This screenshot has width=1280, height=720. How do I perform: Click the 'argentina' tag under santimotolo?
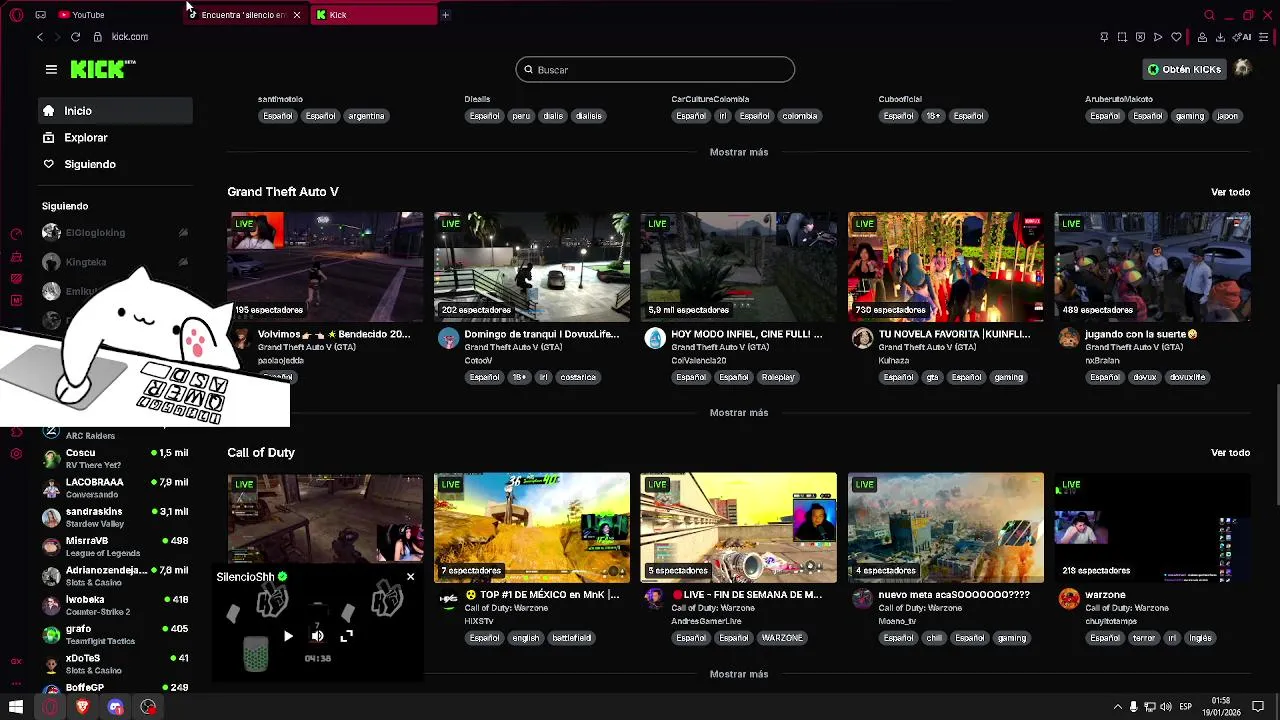click(366, 116)
